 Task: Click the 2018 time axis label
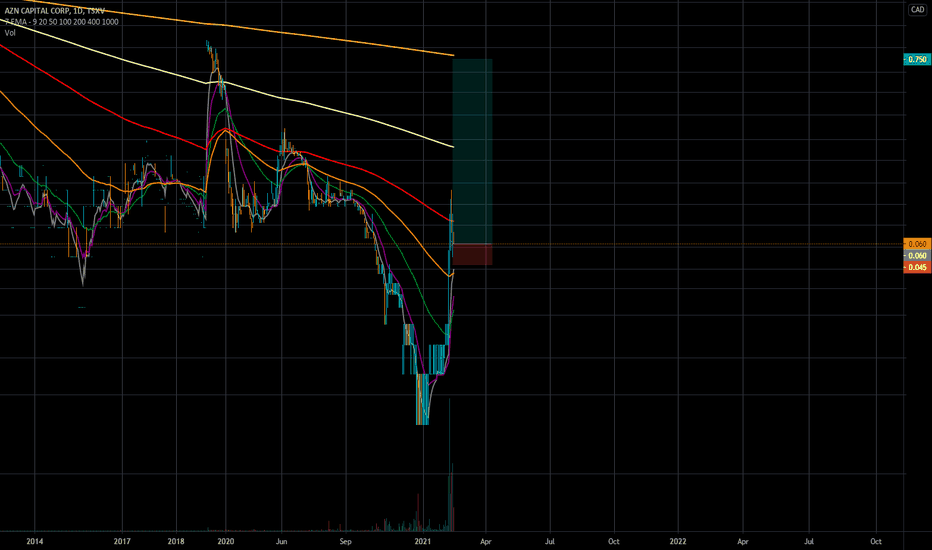click(176, 541)
